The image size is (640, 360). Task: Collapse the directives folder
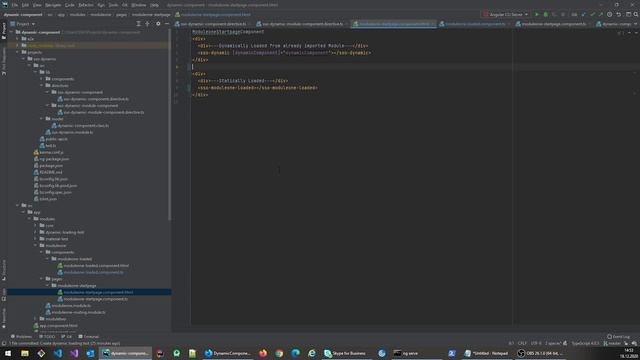click(x=42, y=85)
